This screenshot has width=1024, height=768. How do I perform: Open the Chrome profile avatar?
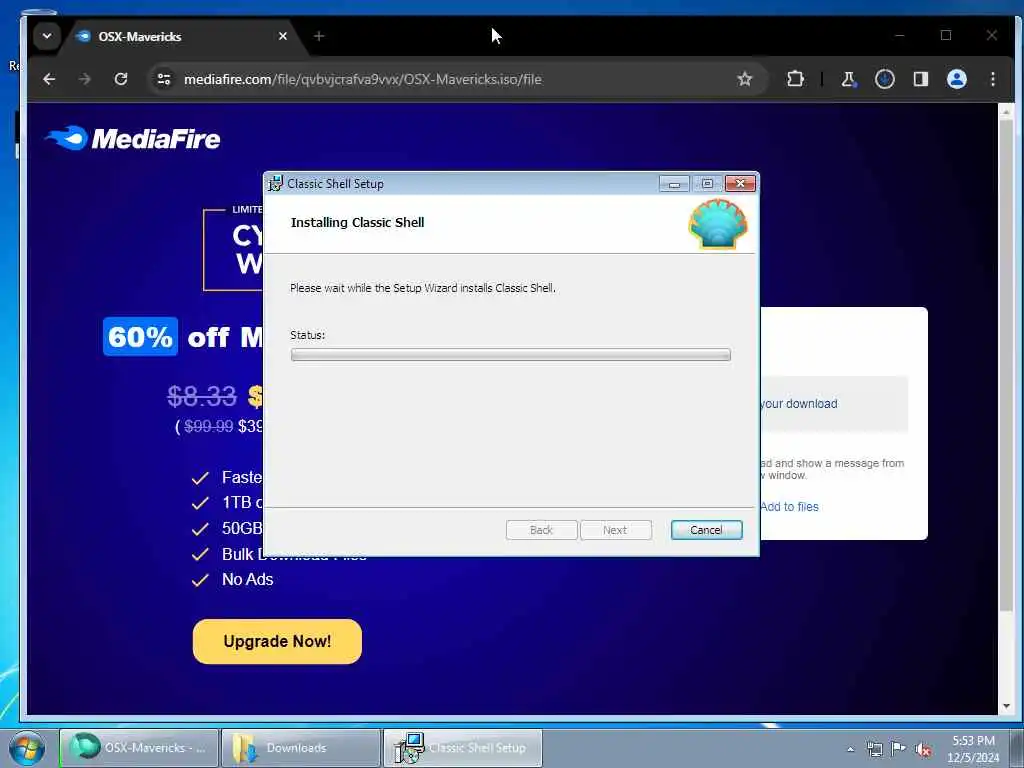click(x=957, y=79)
